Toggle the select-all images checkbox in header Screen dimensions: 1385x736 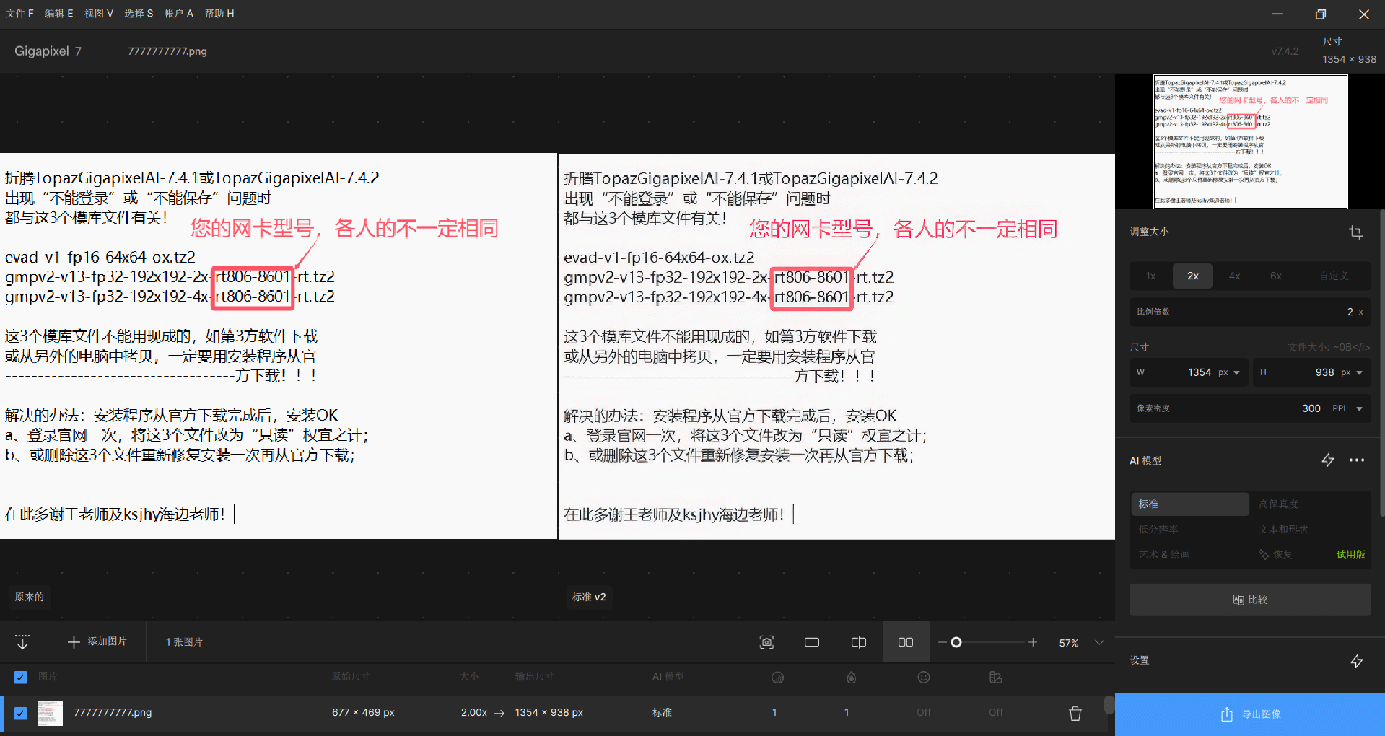21,677
